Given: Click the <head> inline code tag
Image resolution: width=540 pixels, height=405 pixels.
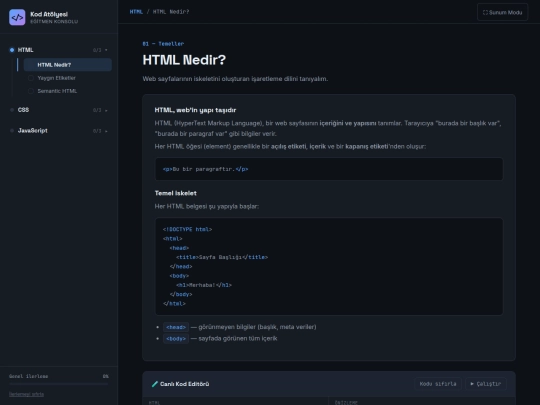Looking at the screenshot, I should click(x=176, y=327).
